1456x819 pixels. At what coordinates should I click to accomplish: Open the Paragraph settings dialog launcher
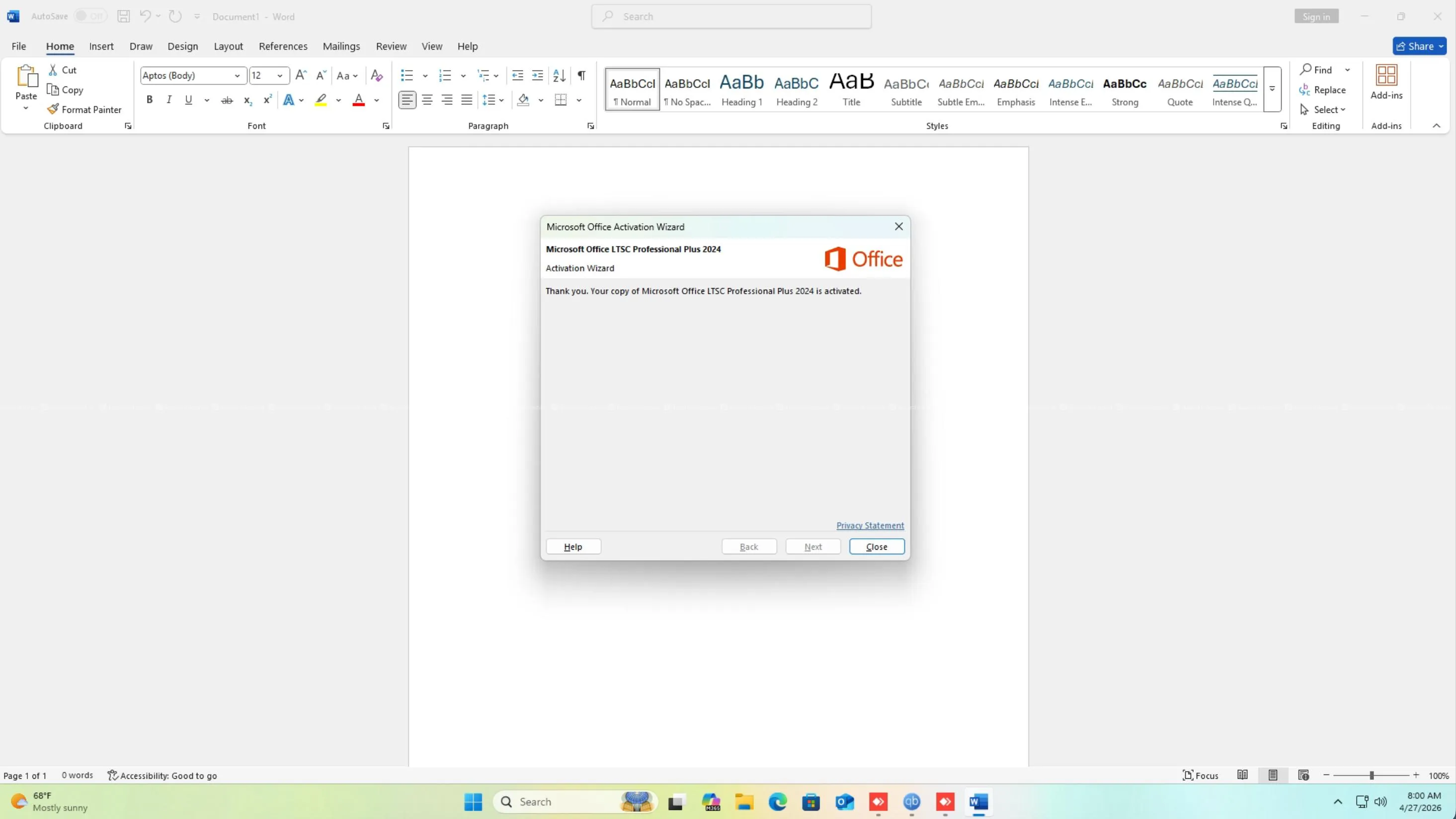591,126
